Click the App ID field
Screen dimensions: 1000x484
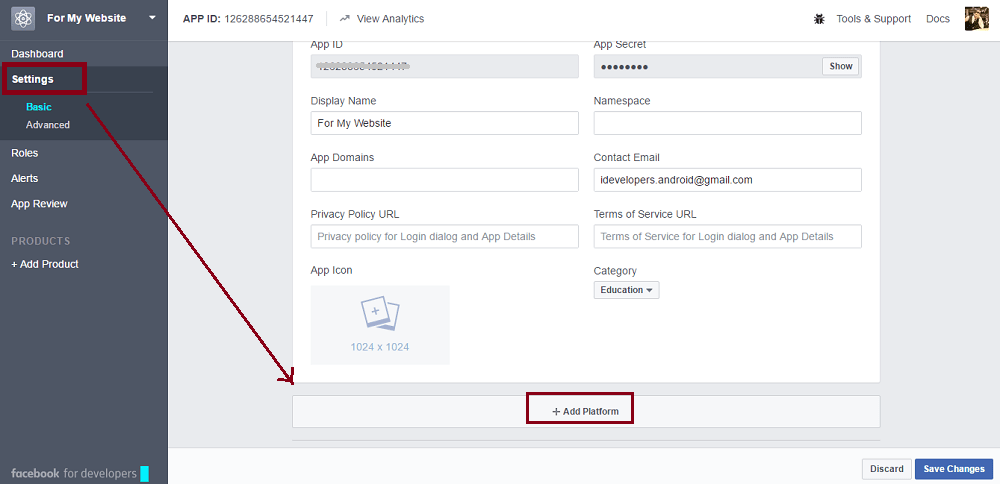click(x=445, y=66)
